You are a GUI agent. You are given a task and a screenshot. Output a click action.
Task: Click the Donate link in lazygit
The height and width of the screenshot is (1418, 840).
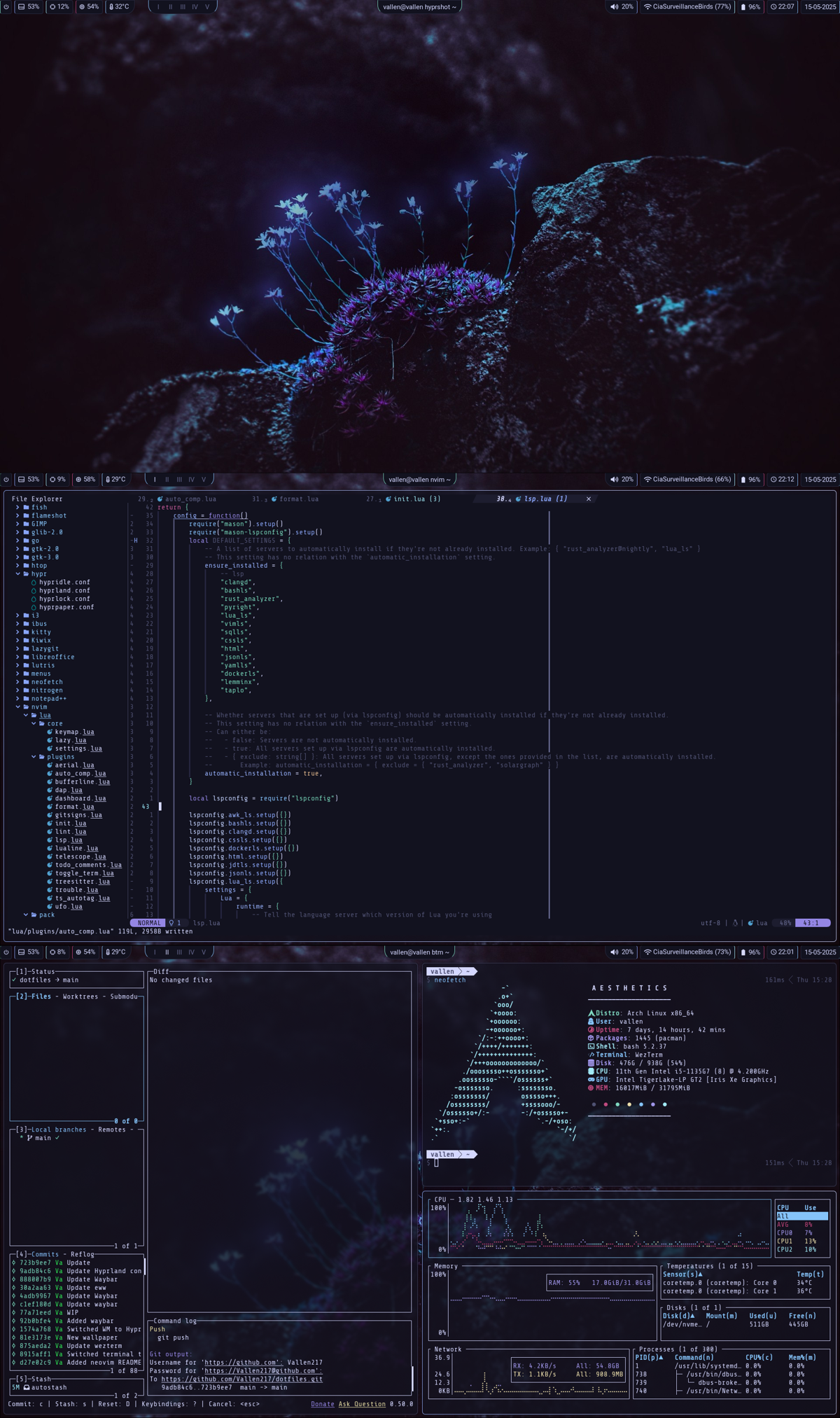(x=322, y=1404)
